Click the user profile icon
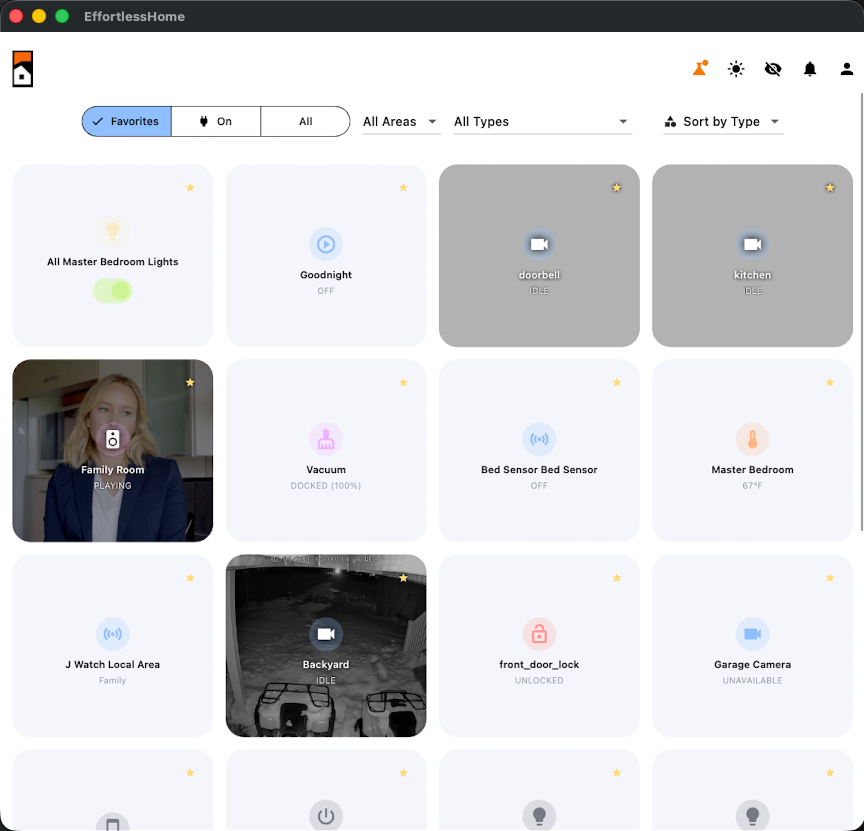864x831 pixels. [x=846, y=69]
